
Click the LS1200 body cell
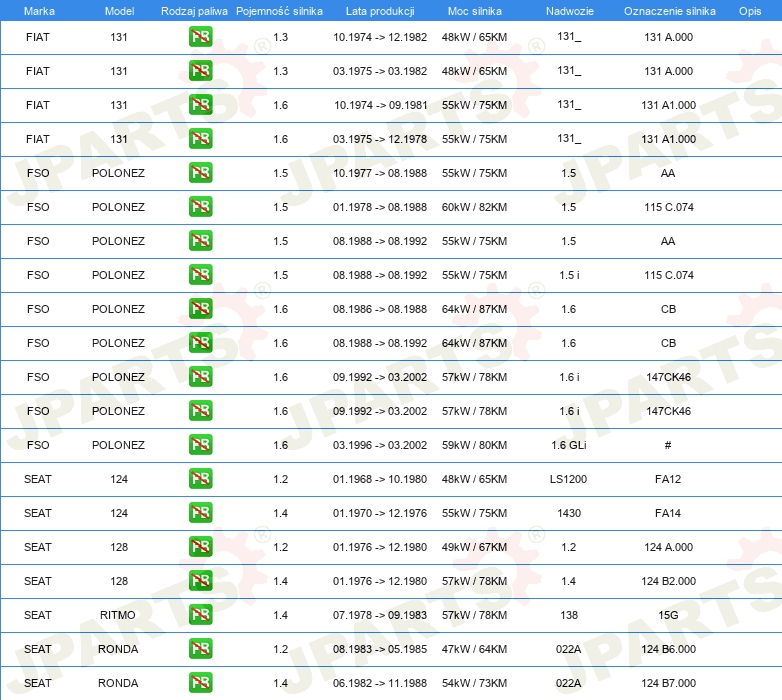tap(568, 479)
